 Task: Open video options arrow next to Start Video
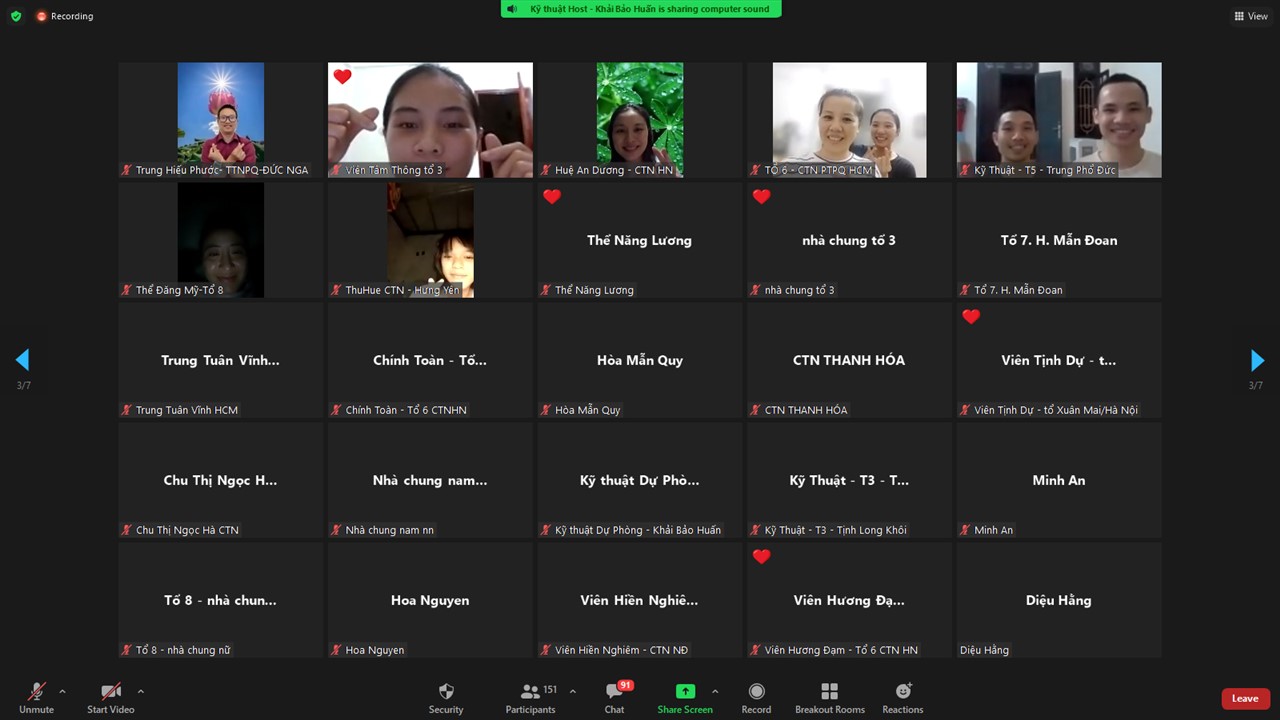[x=140, y=691]
